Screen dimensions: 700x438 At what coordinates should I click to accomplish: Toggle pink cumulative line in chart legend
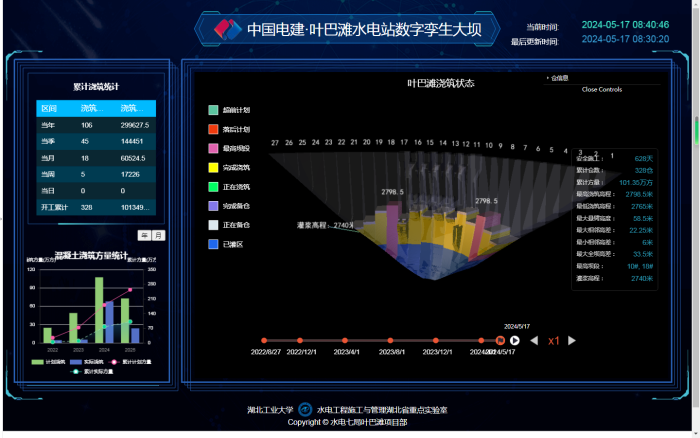[130, 362]
